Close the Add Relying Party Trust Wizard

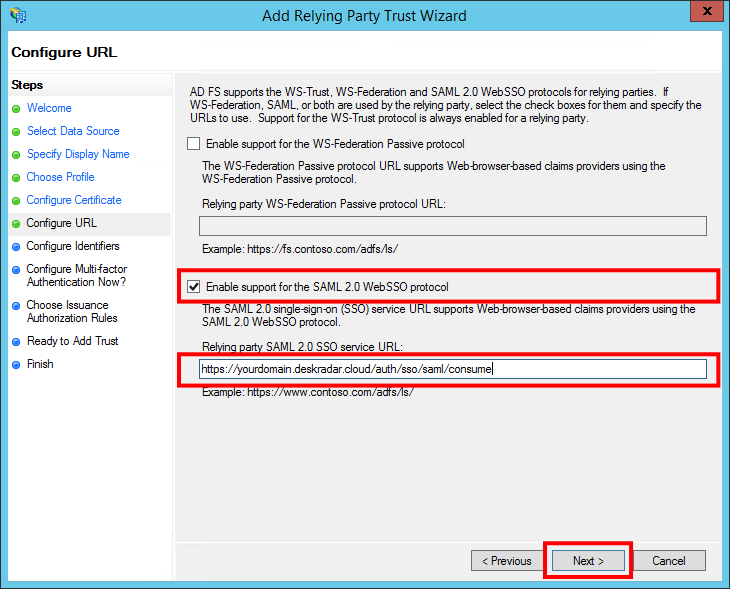707,11
